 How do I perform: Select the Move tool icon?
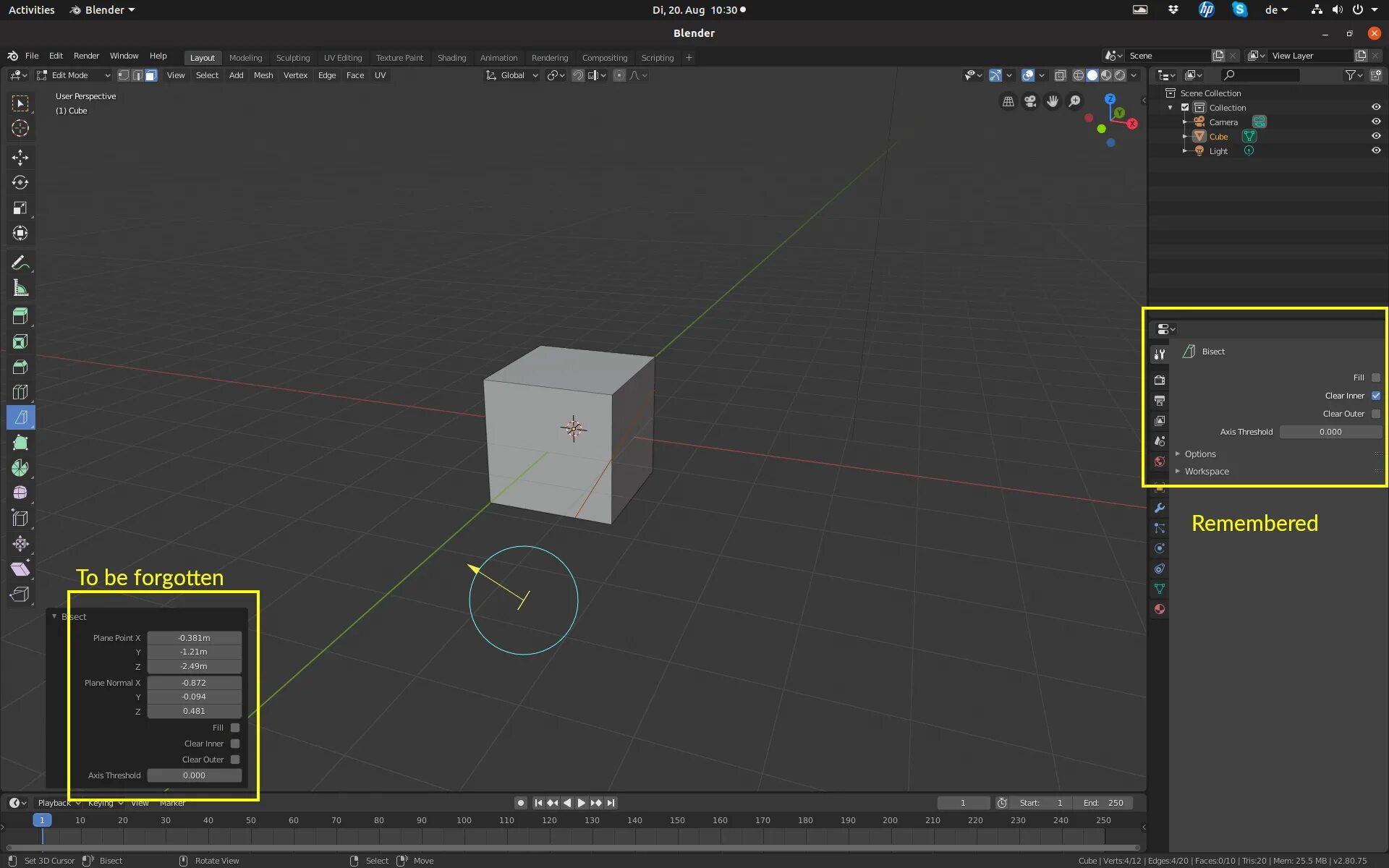pyautogui.click(x=20, y=157)
